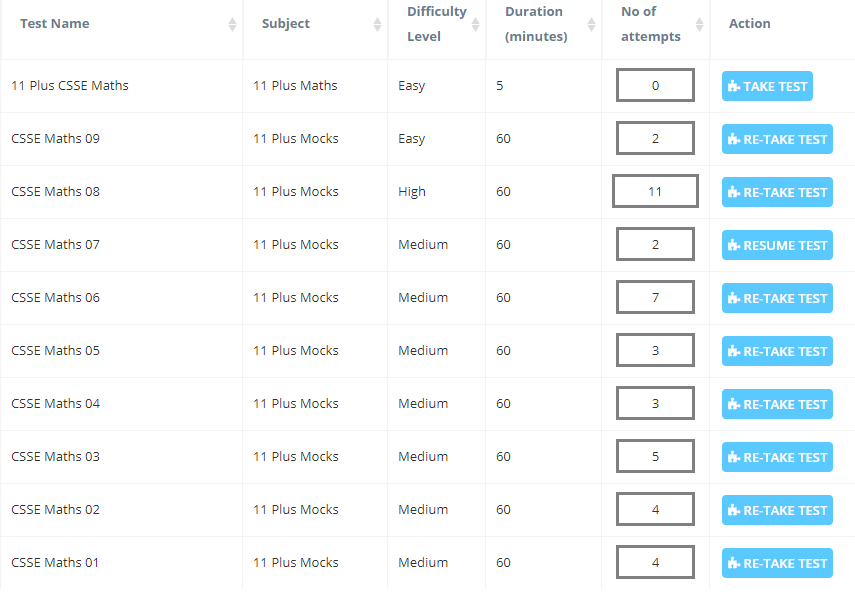Re-take the CSSE Maths 06 test

777,298
